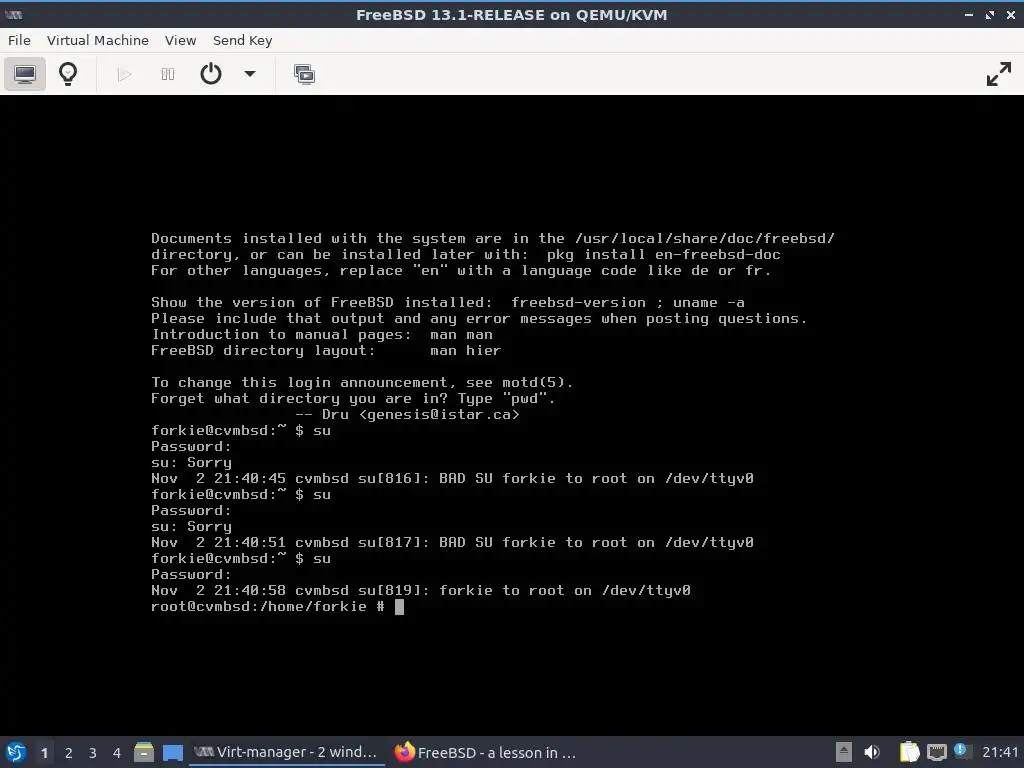Click the virt-manager icon in title bar

click(14, 14)
